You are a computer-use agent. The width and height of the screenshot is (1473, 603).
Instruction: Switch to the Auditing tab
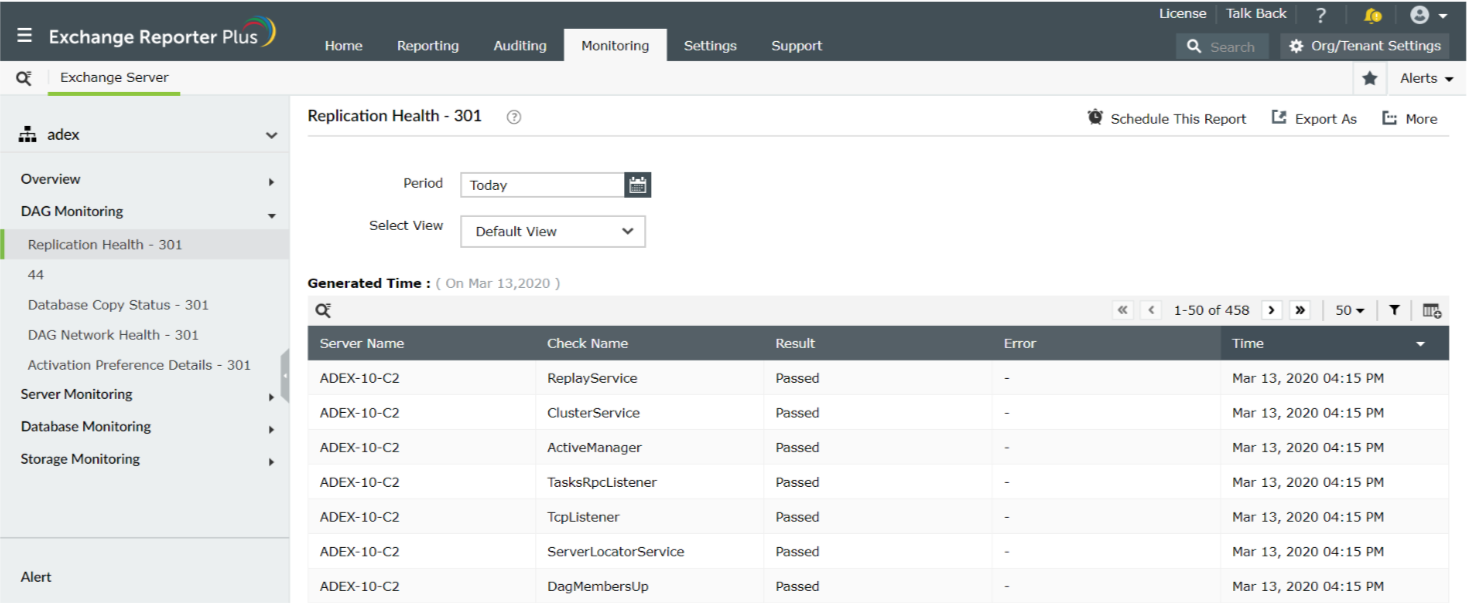(x=519, y=45)
